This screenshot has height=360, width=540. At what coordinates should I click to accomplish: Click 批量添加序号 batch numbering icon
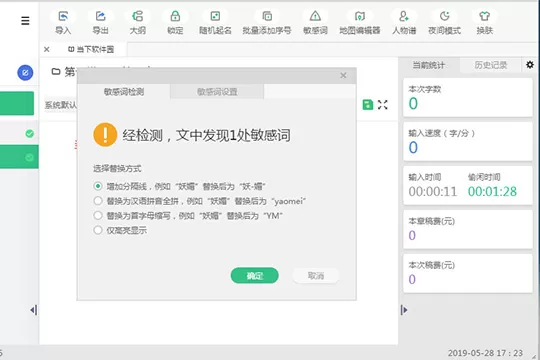click(267, 22)
